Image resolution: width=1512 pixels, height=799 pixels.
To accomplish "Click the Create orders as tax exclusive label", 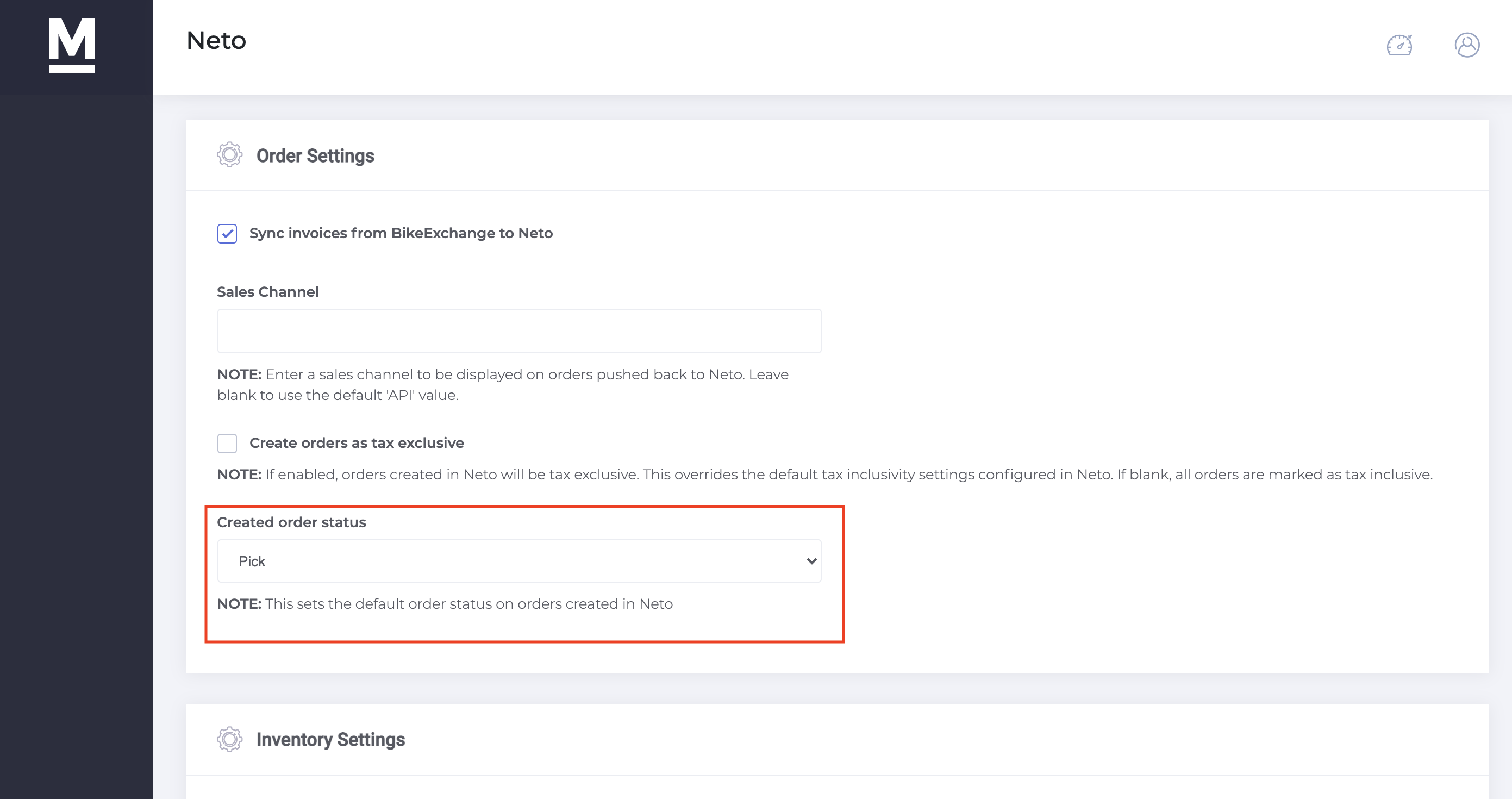I will click(357, 442).
